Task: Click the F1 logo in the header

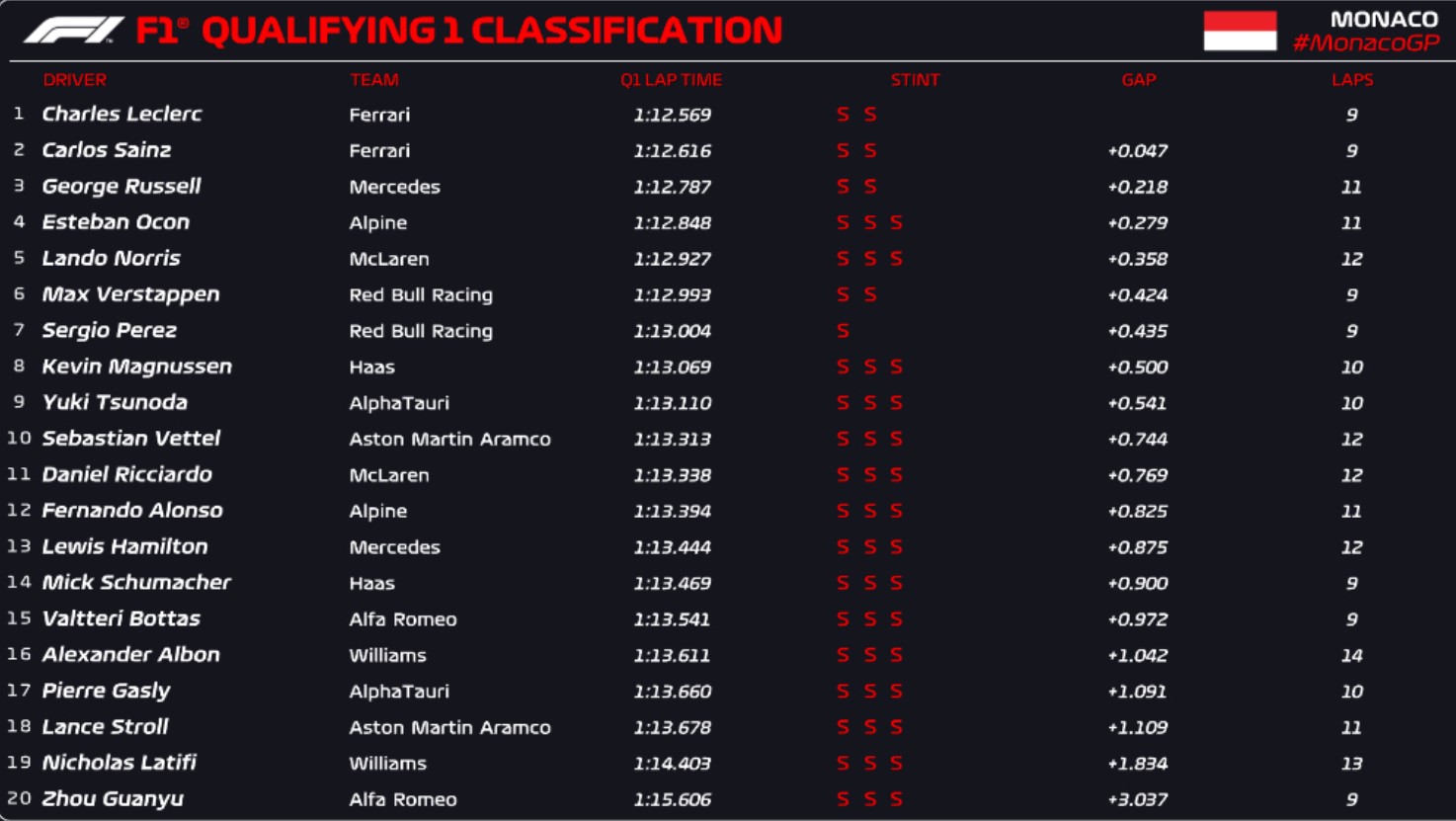Action: point(74,30)
